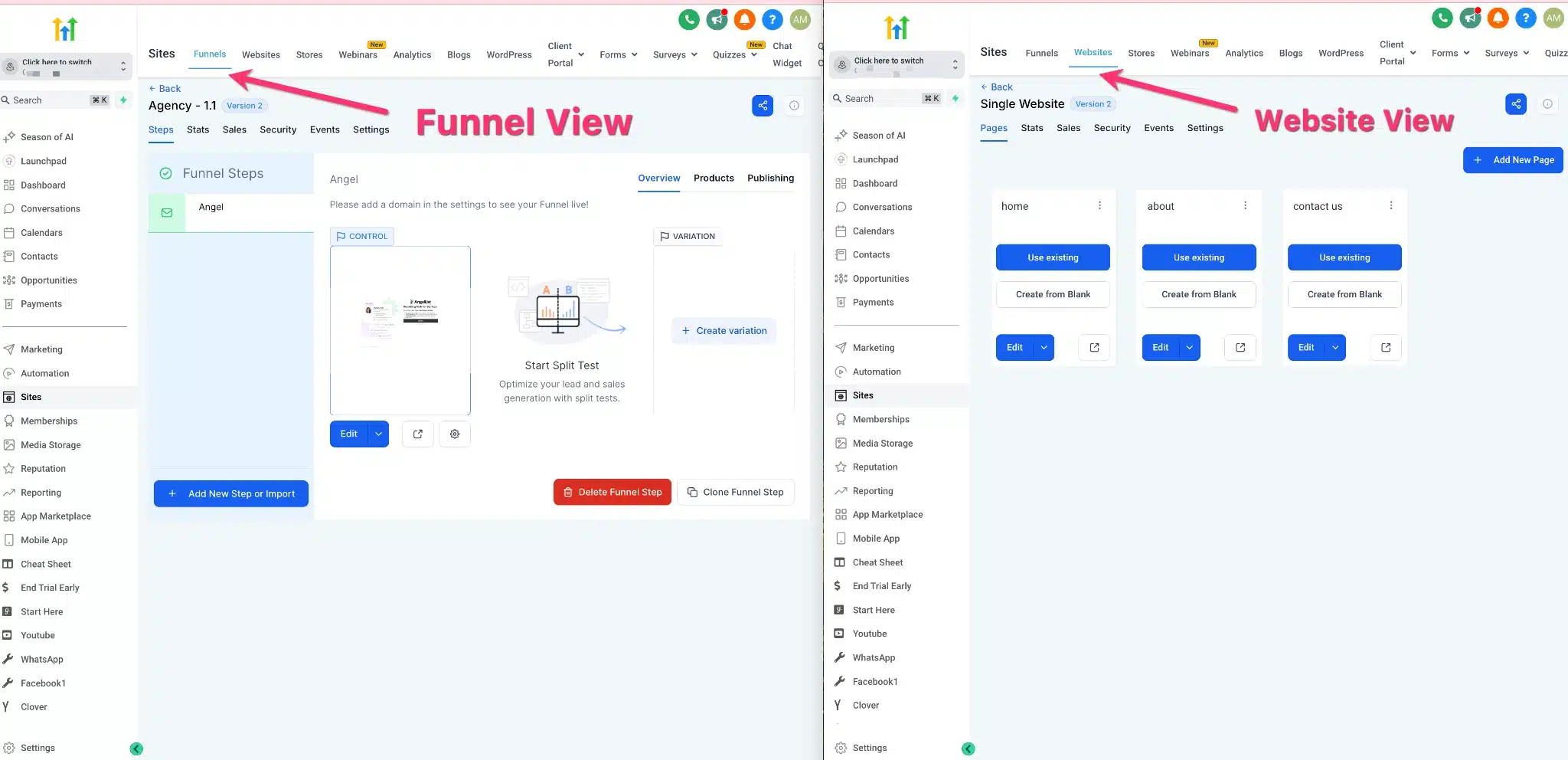Click the share icon in Website View

(x=1516, y=104)
